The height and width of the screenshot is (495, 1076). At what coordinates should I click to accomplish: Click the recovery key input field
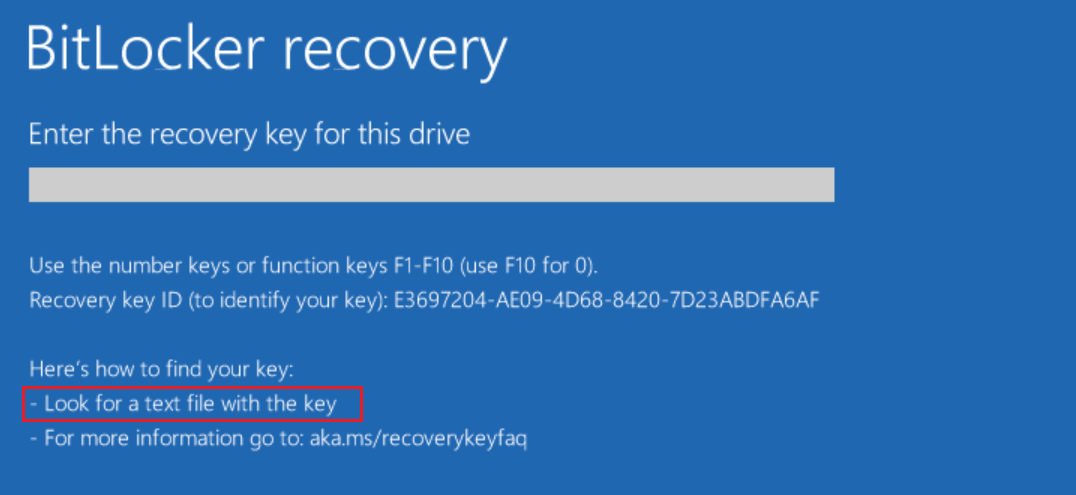431,185
